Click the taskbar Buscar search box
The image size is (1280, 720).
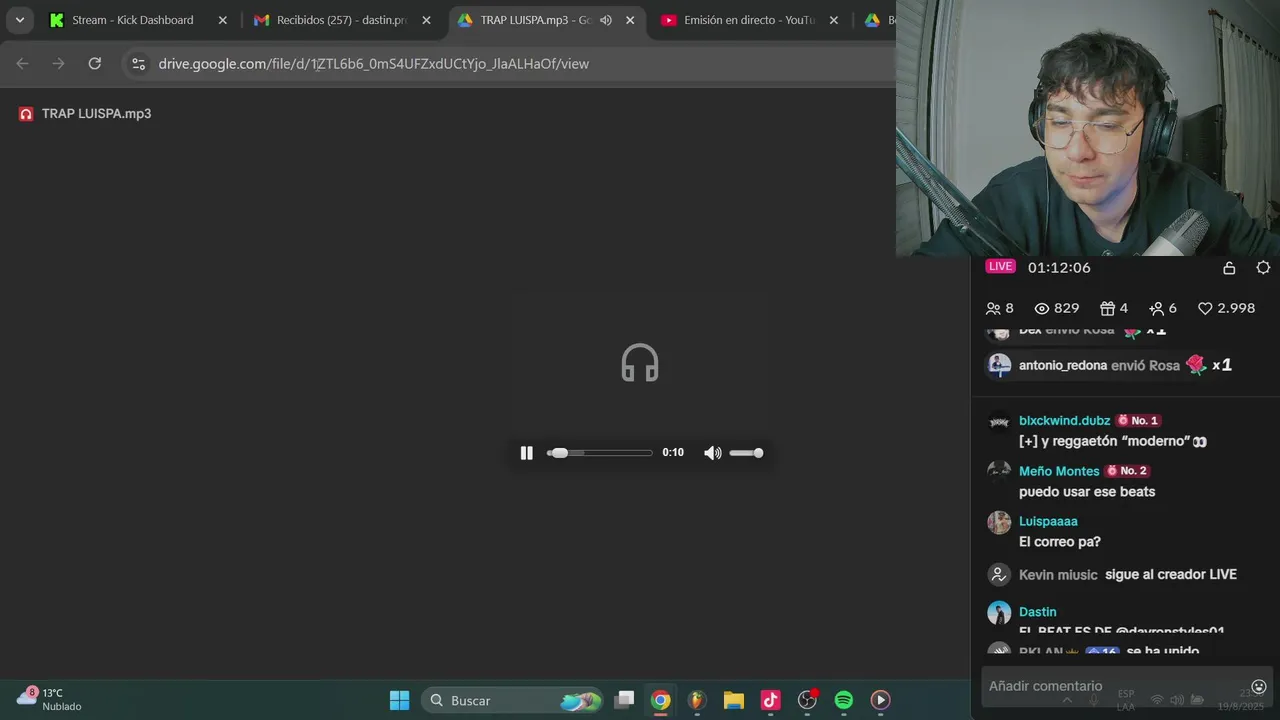pos(512,700)
